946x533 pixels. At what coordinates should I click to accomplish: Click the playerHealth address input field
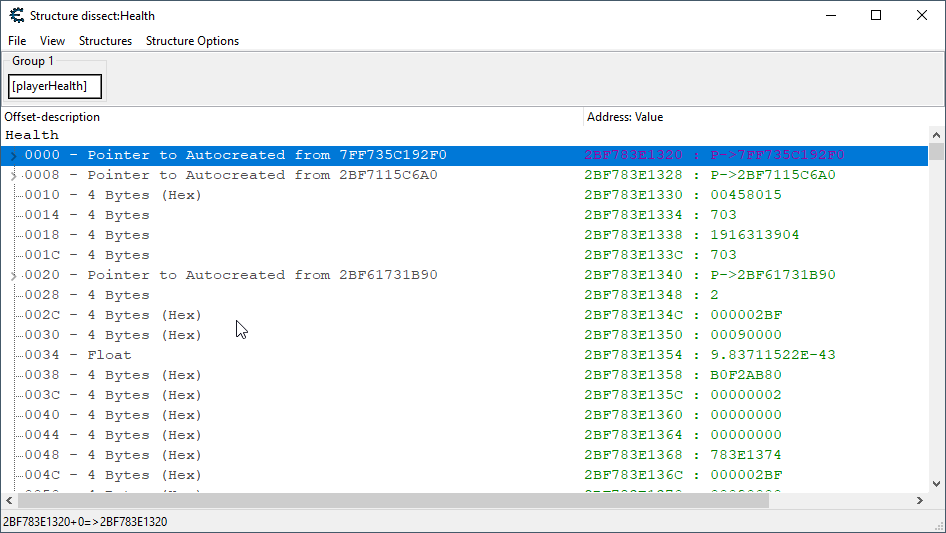[55, 87]
